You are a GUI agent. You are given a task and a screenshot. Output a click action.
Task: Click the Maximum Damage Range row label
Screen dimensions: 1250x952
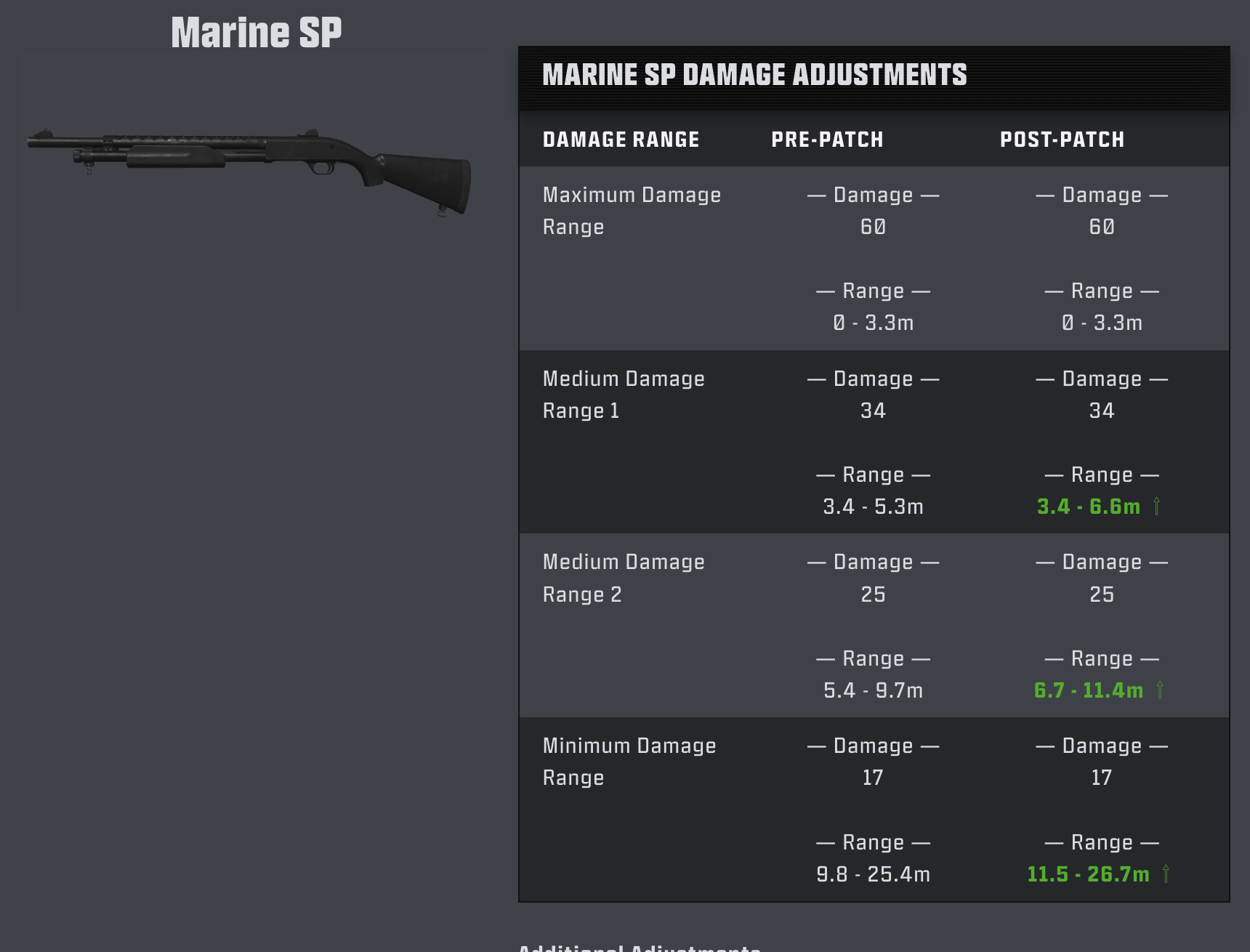point(632,211)
